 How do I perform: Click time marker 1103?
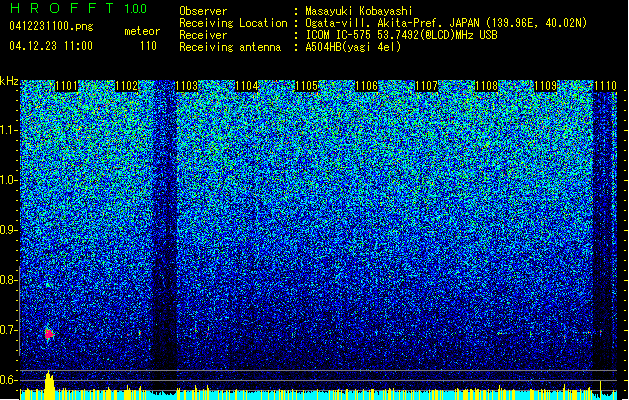coord(187,86)
